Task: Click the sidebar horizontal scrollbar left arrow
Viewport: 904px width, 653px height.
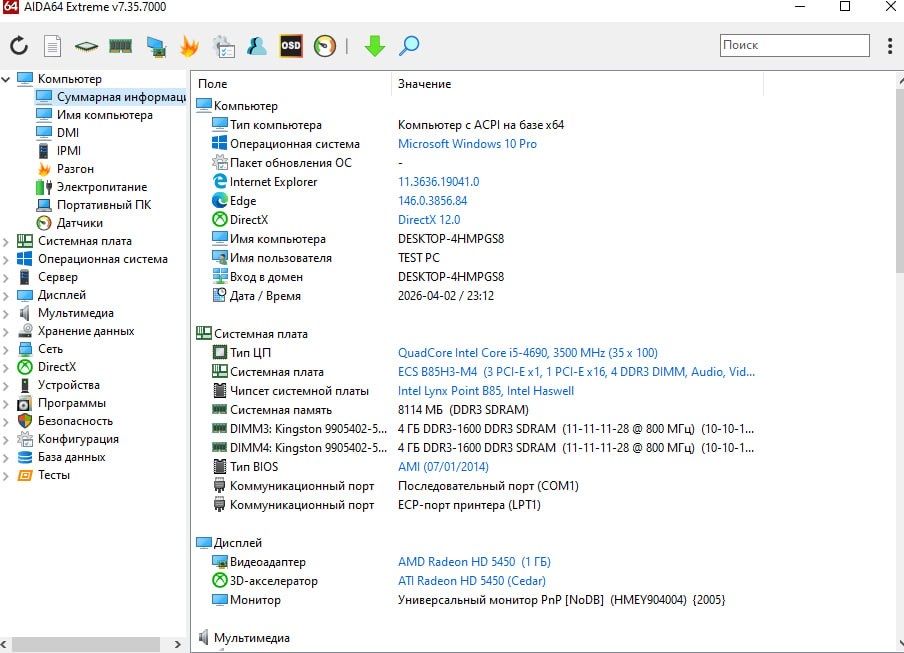Action: pos(4,644)
